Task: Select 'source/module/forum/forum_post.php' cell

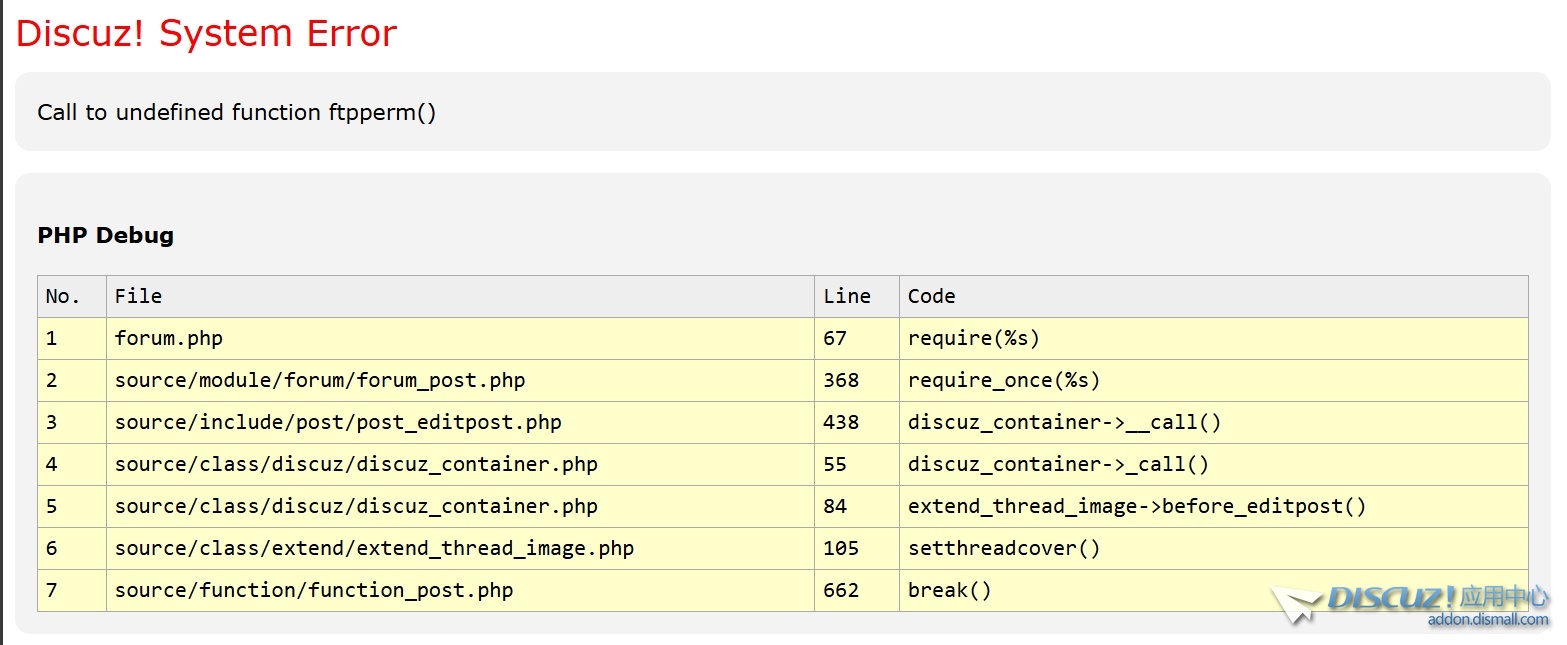Action: coord(461,381)
